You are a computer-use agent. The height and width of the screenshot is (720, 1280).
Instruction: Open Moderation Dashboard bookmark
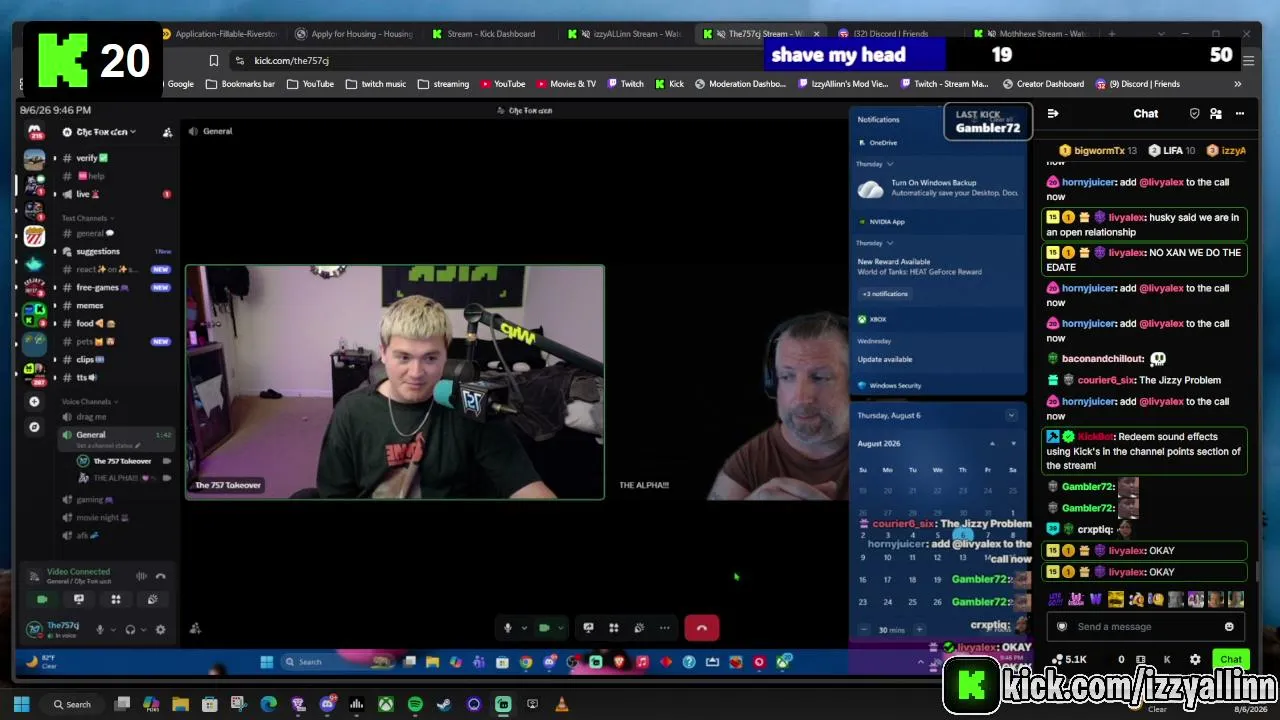click(x=739, y=84)
